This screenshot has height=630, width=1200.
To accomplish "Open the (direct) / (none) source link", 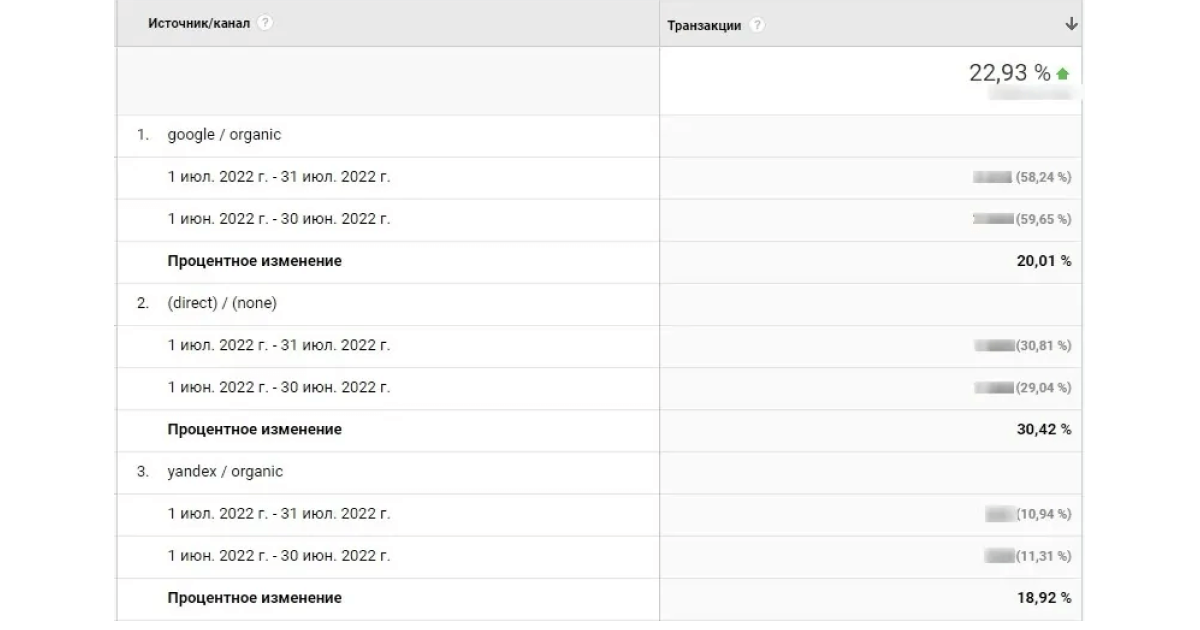I will pyautogui.click(x=222, y=303).
